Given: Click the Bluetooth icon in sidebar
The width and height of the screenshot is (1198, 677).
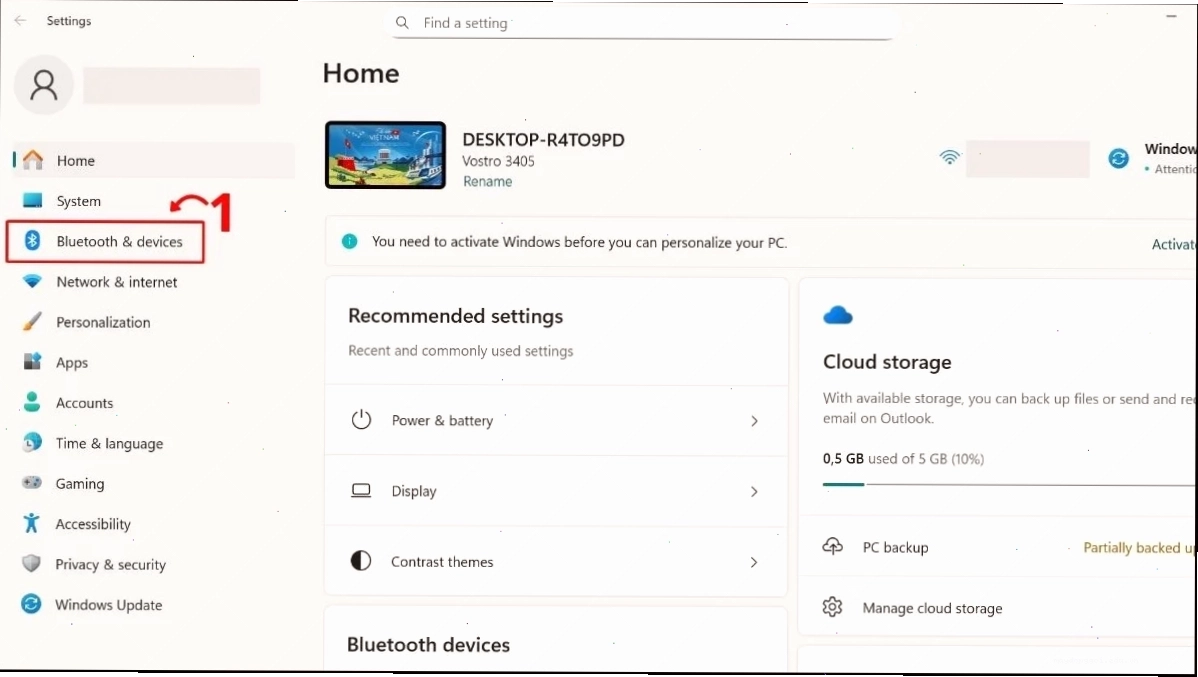Looking at the screenshot, I should click(32, 241).
